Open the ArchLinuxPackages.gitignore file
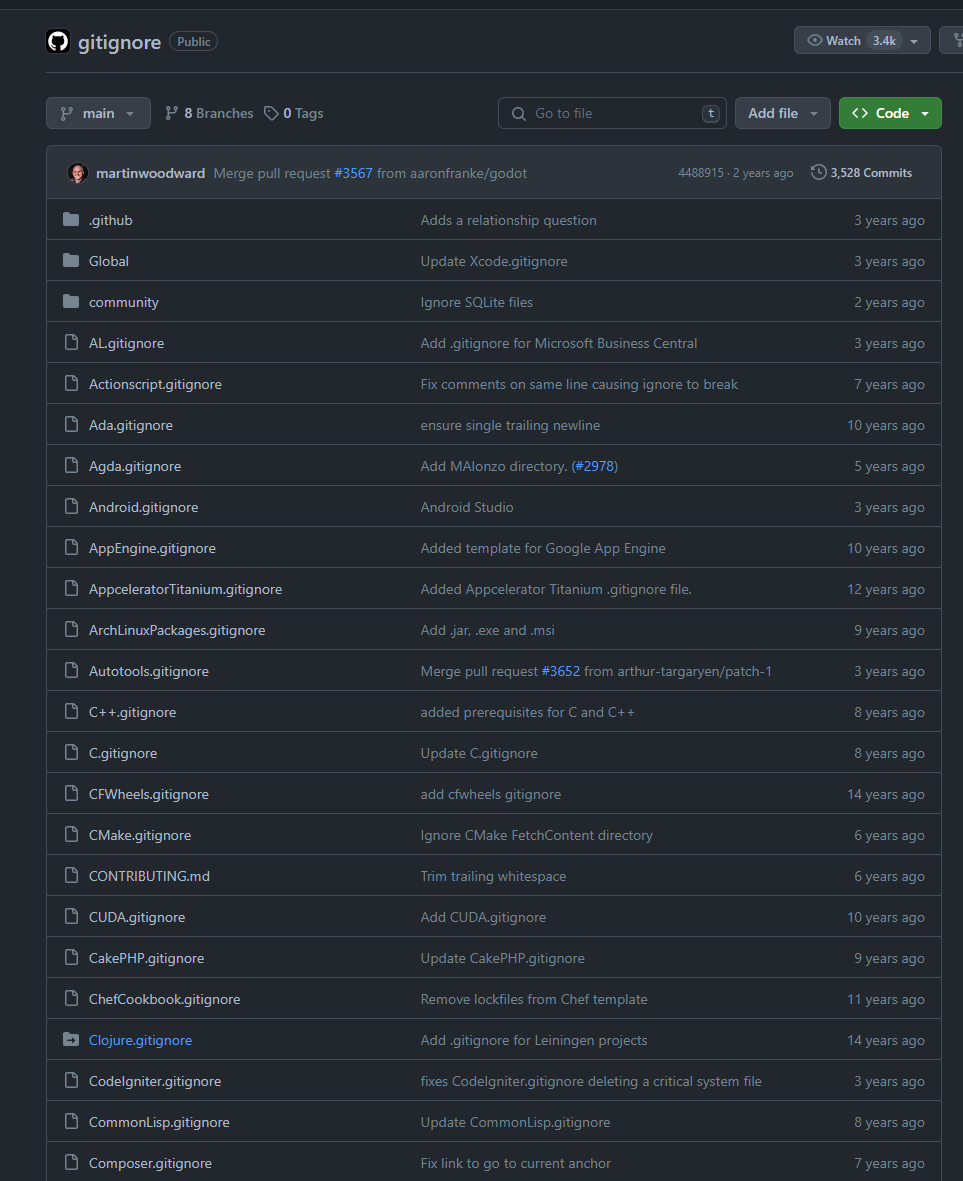Screen dimensions: 963x1181 (177, 630)
